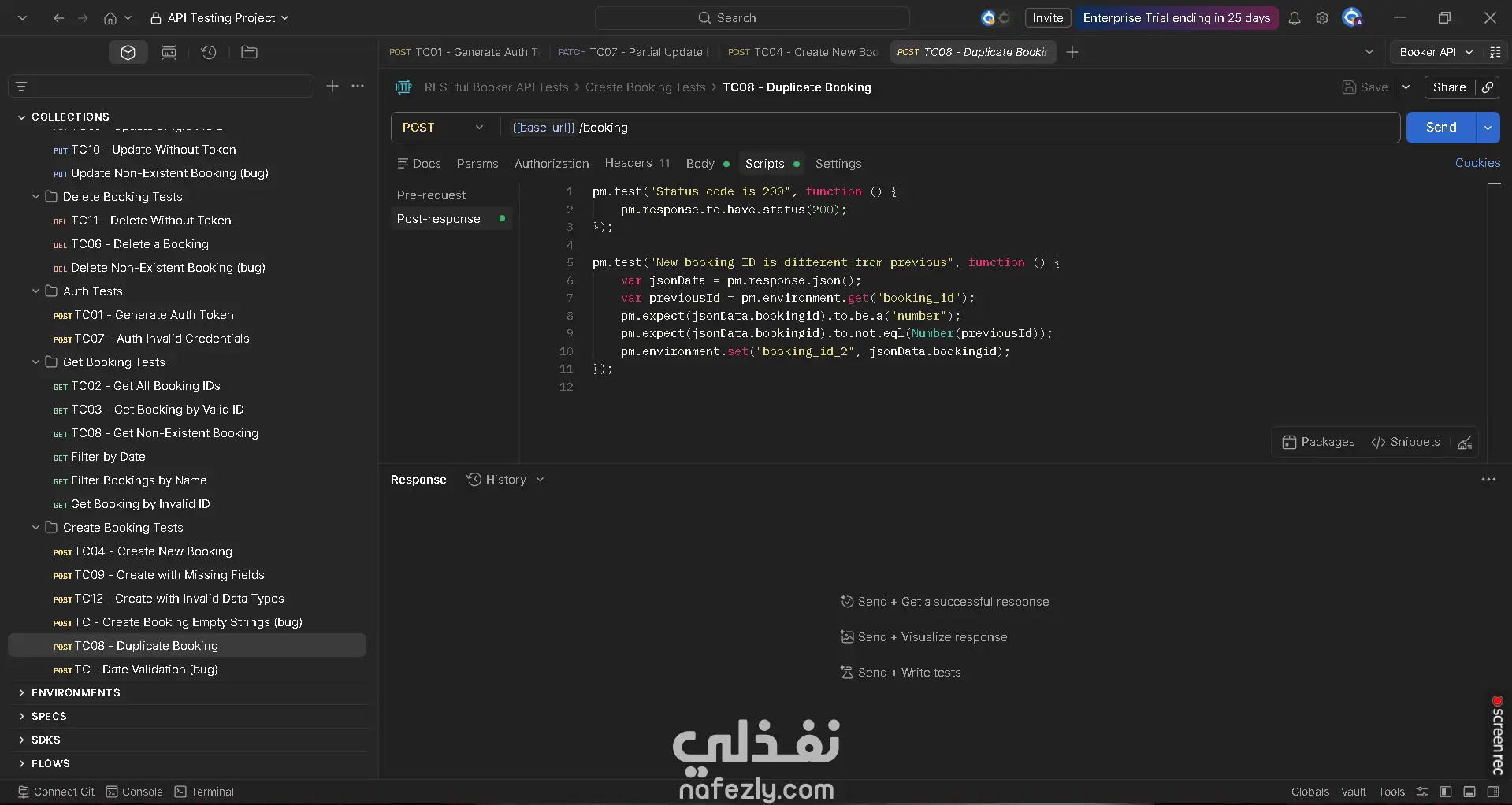The width and height of the screenshot is (1512, 805).
Task: Click the script beautify icon
Action: (1465, 443)
